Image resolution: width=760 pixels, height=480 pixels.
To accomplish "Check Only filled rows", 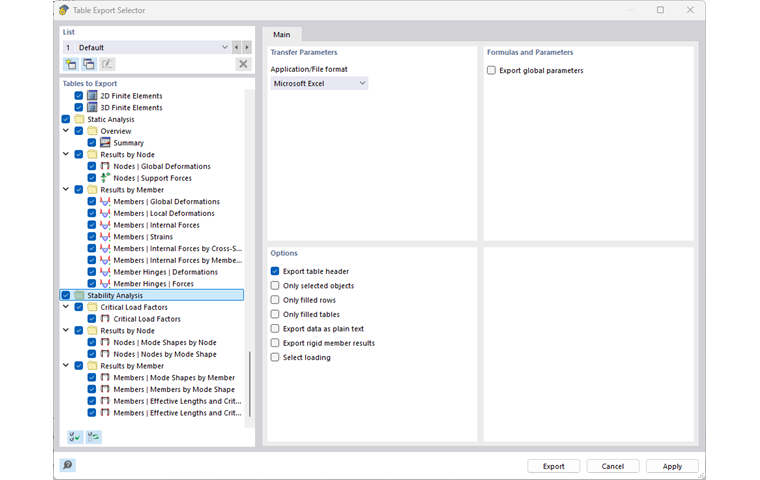I will click(x=275, y=300).
